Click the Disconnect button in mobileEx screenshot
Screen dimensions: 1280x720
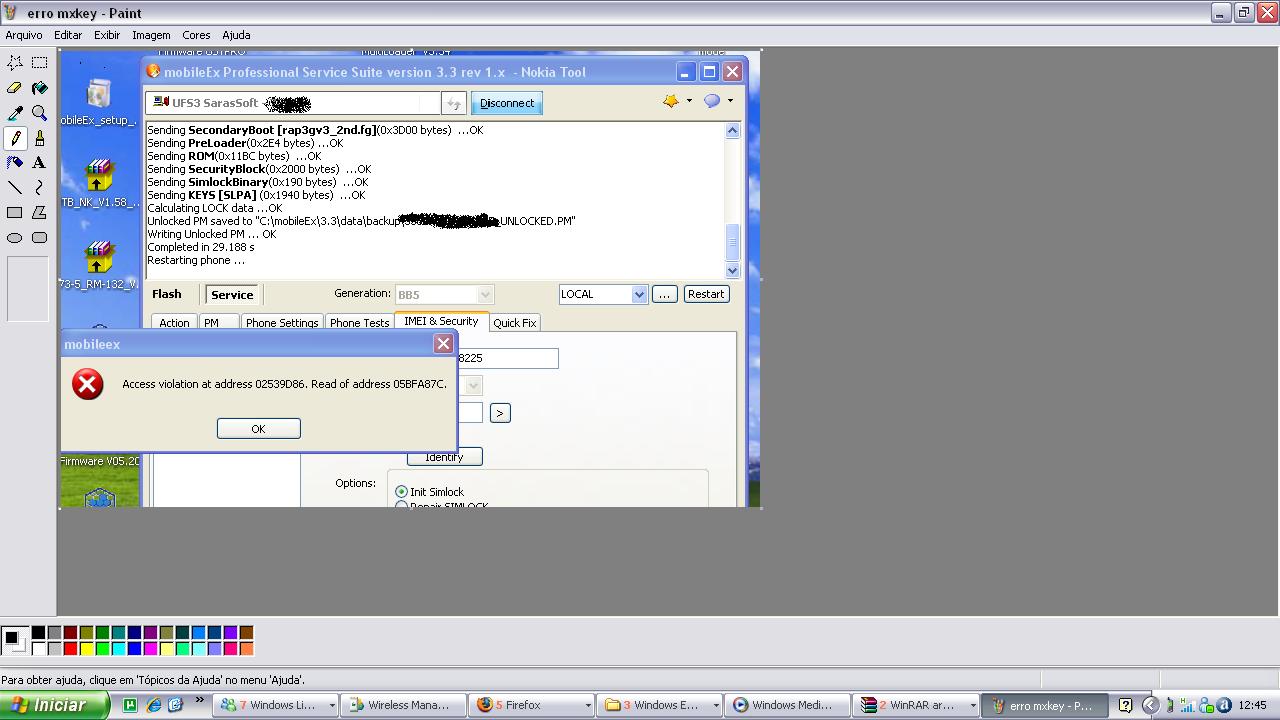506,103
